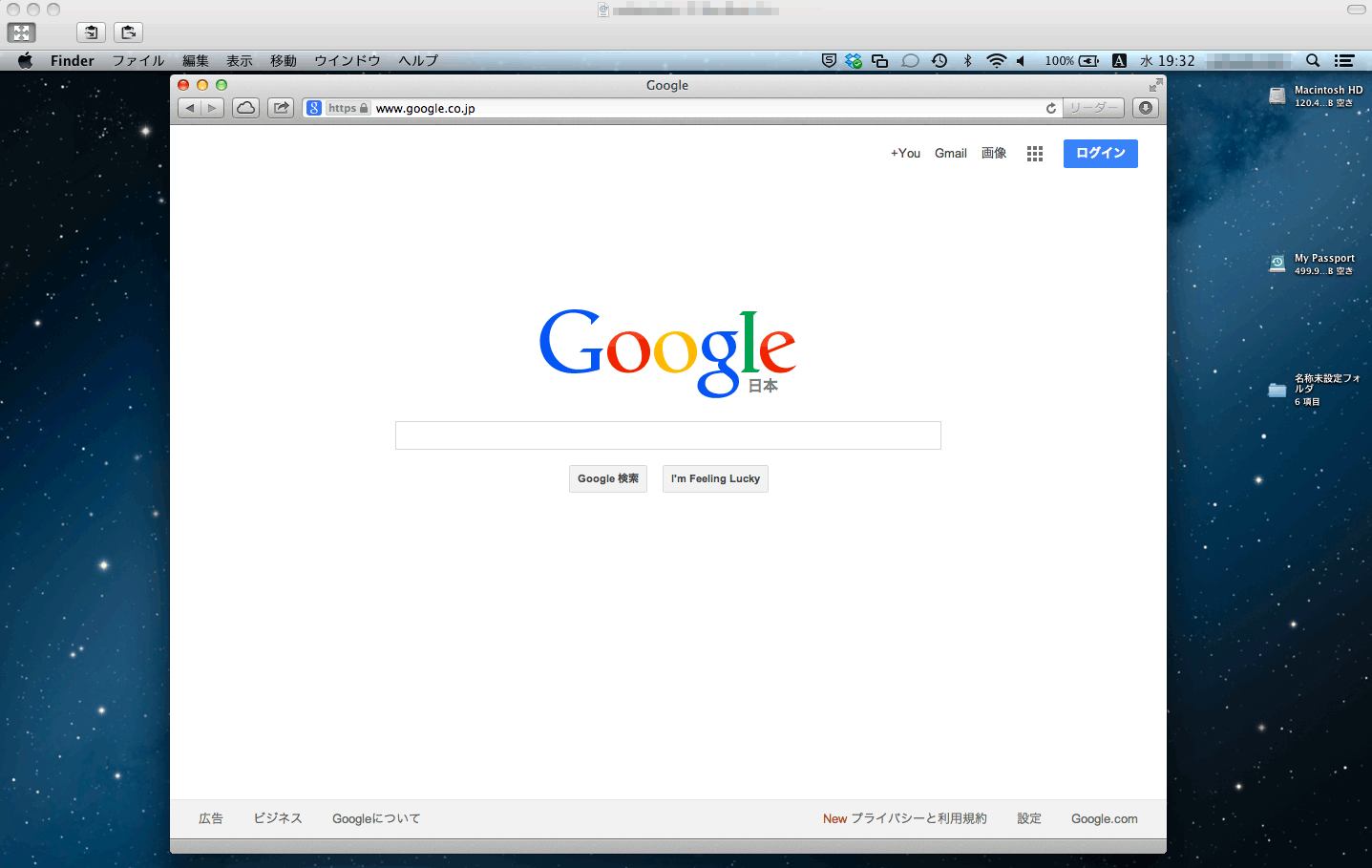The image size is (1372, 868).
Task: Click the volume speaker icon
Action: point(1021,60)
